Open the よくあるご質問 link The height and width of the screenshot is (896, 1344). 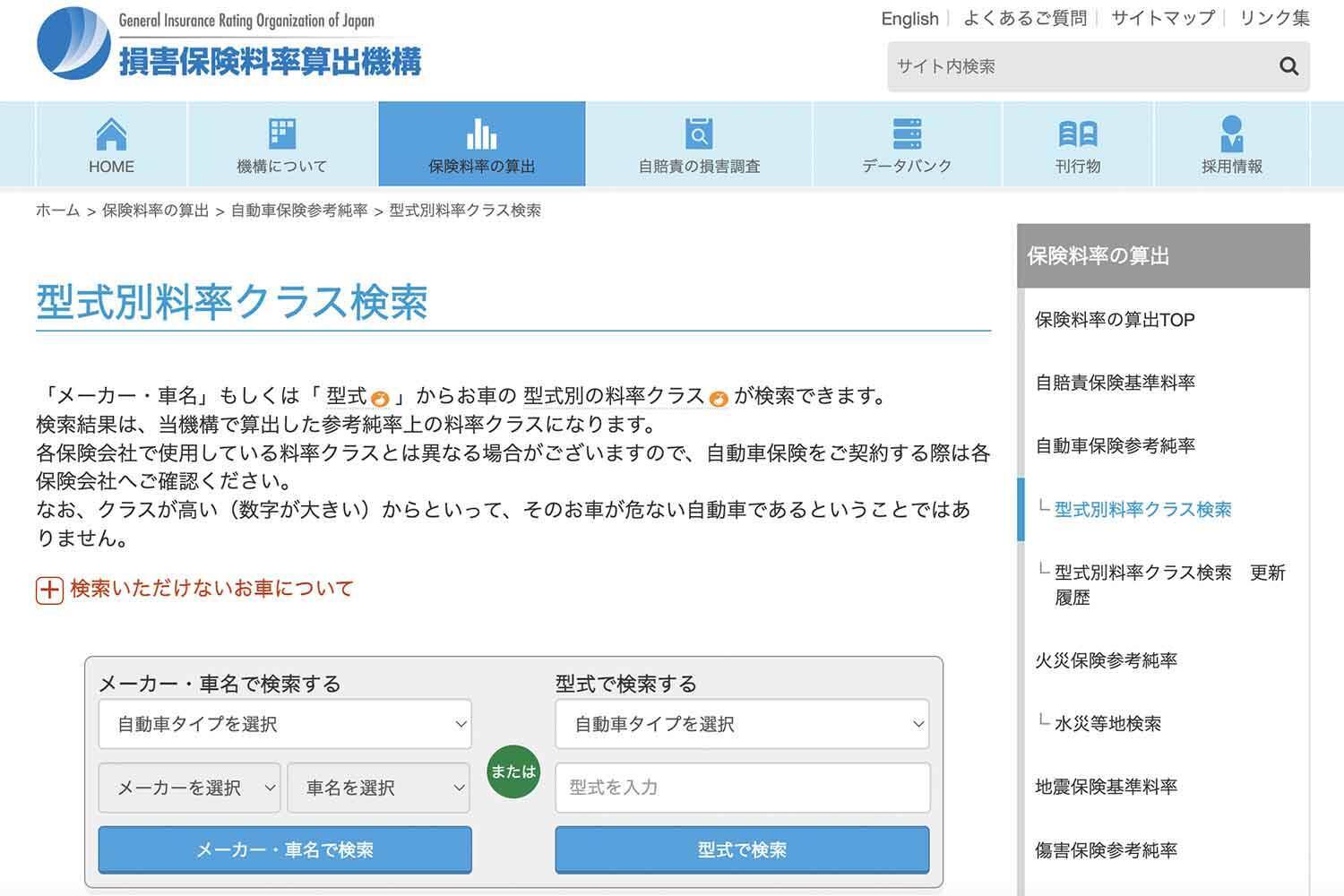(x=1025, y=18)
